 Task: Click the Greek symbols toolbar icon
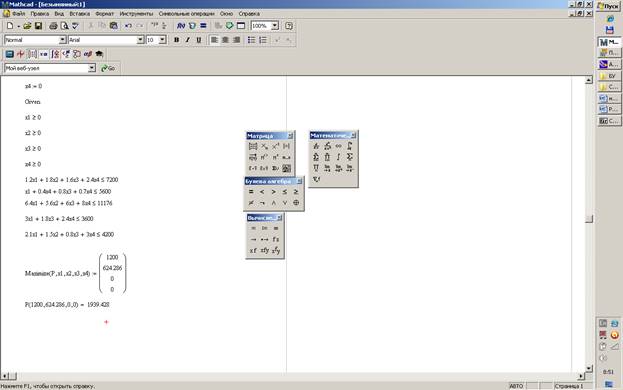tap(88, 54)
